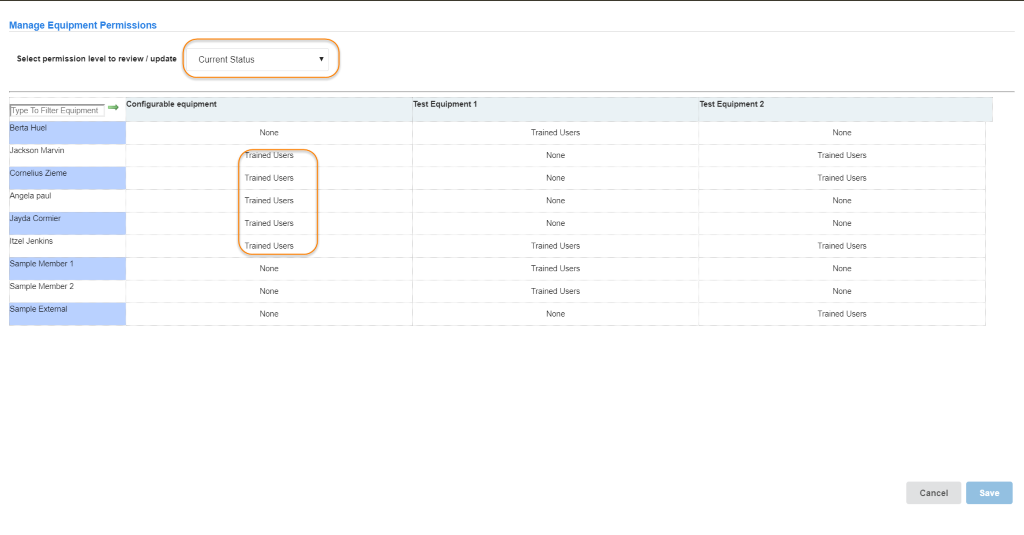Click the Itzel Jenkins row label
This screenshot has width=1024, height=535.
tap(31, 241)
